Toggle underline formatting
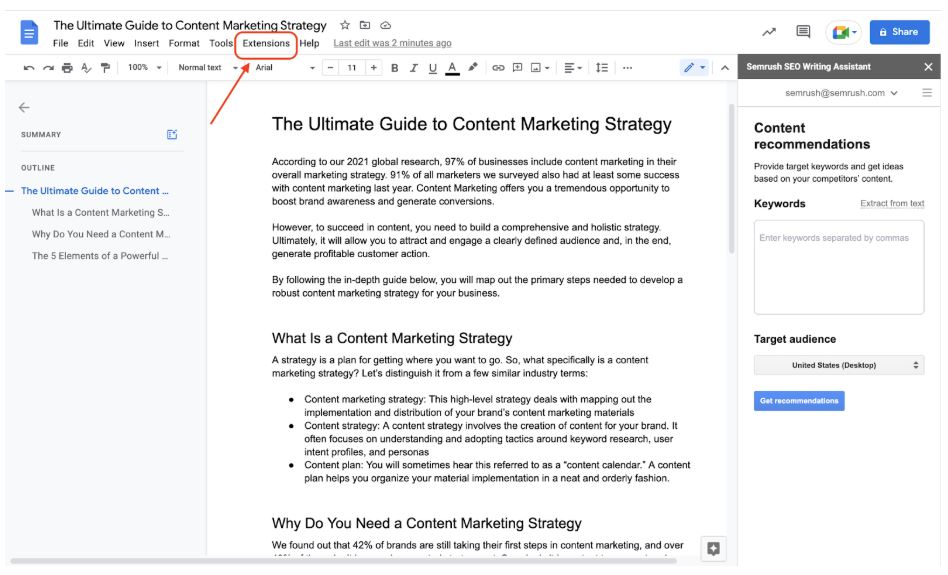Viewport: 948px width, 575px height. click(x=432, y=68)
